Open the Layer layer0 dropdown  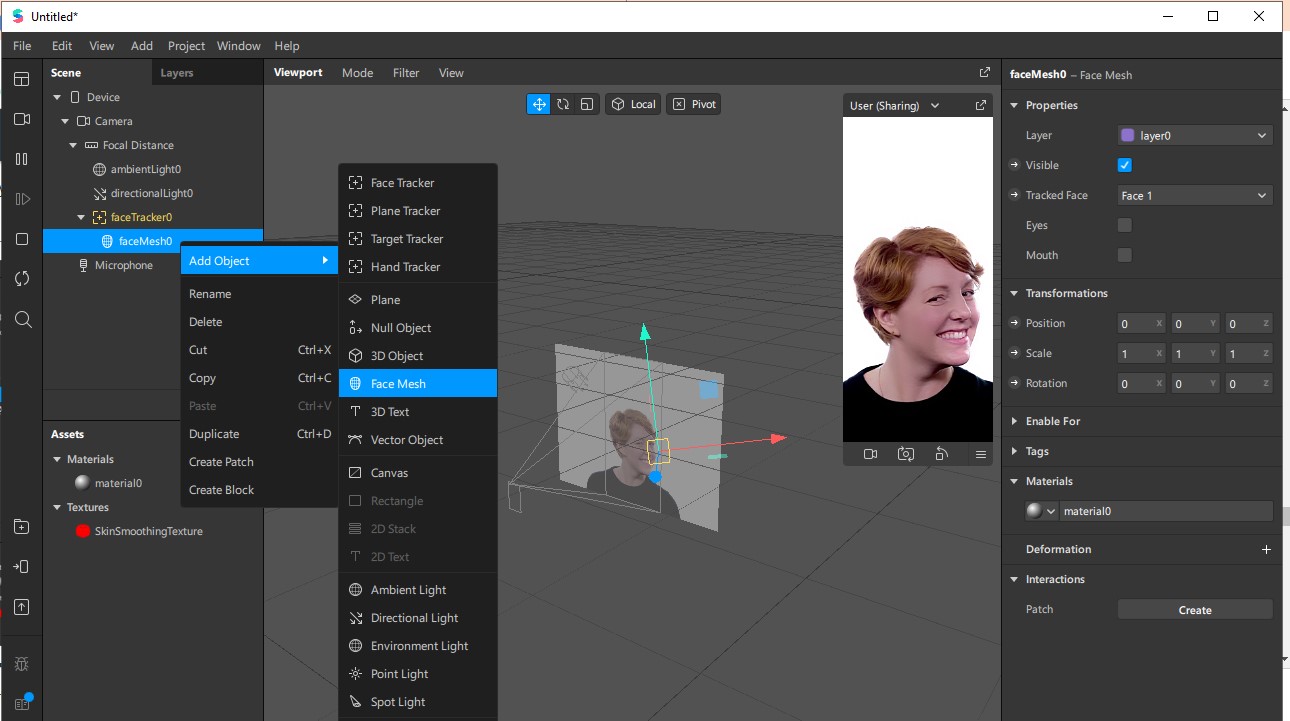(x=1195, y=135)
